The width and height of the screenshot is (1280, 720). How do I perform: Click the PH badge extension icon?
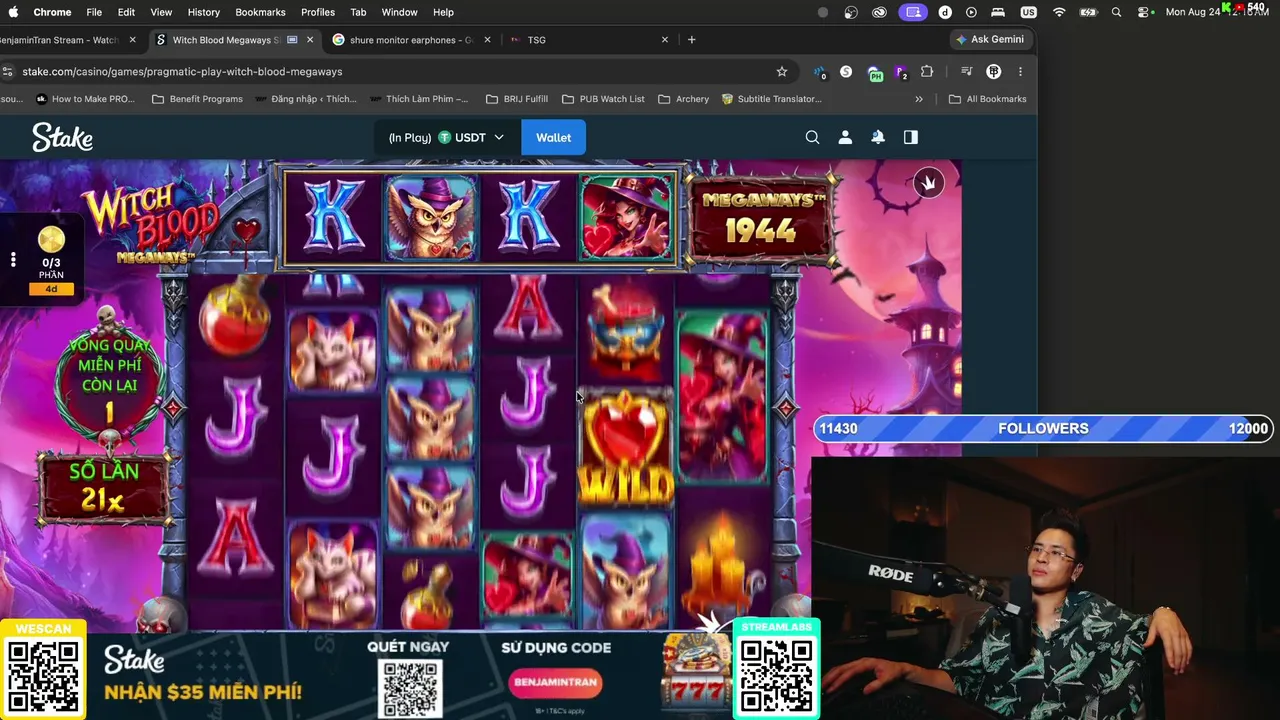pos(875,73)
